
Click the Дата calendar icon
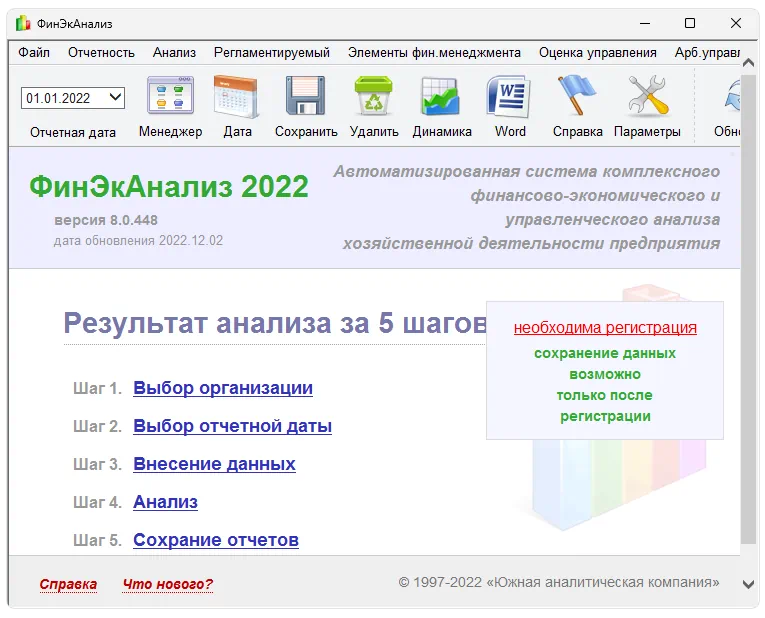point(237,96)
